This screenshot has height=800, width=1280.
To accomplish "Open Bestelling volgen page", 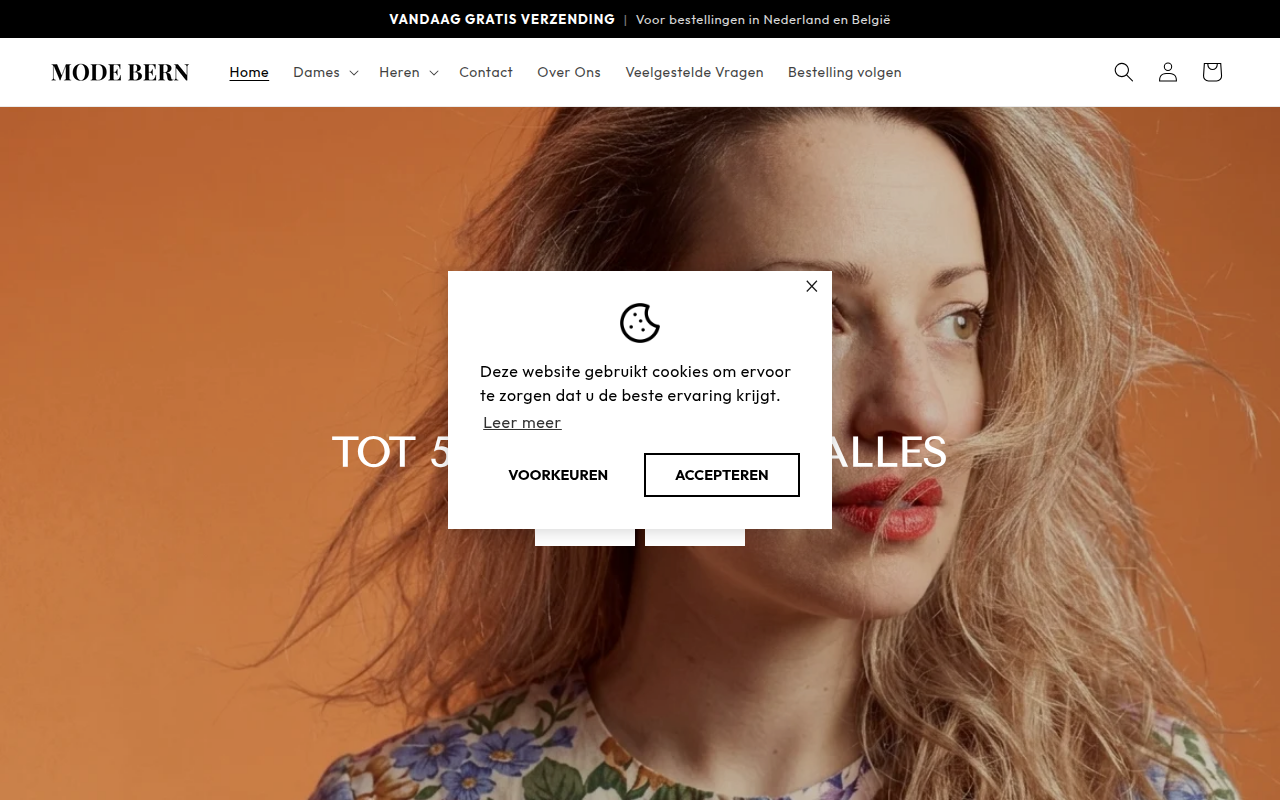I will pyautogui.click(x=845, y=72).
